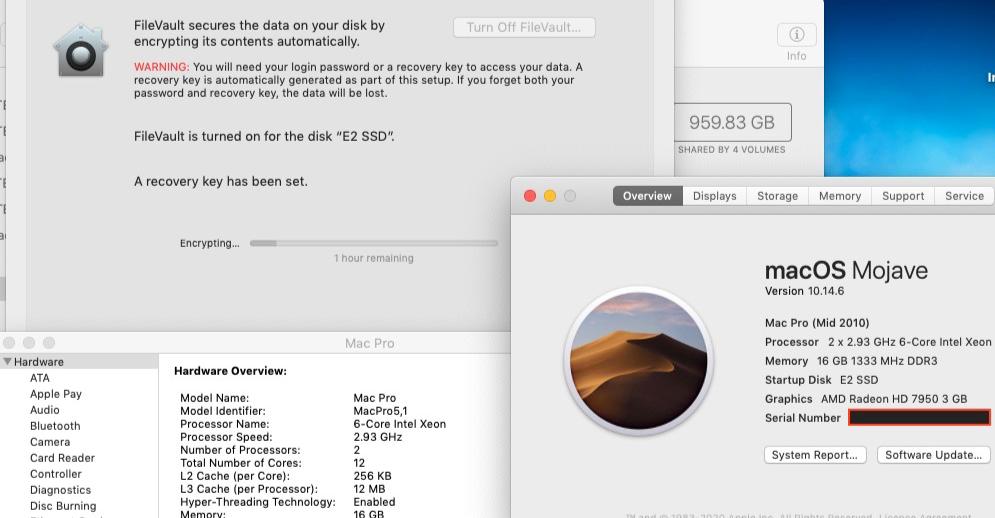995x518 pixels.
Task: Click the 959.83 GB capacity box
Action: tap(732, 122)
